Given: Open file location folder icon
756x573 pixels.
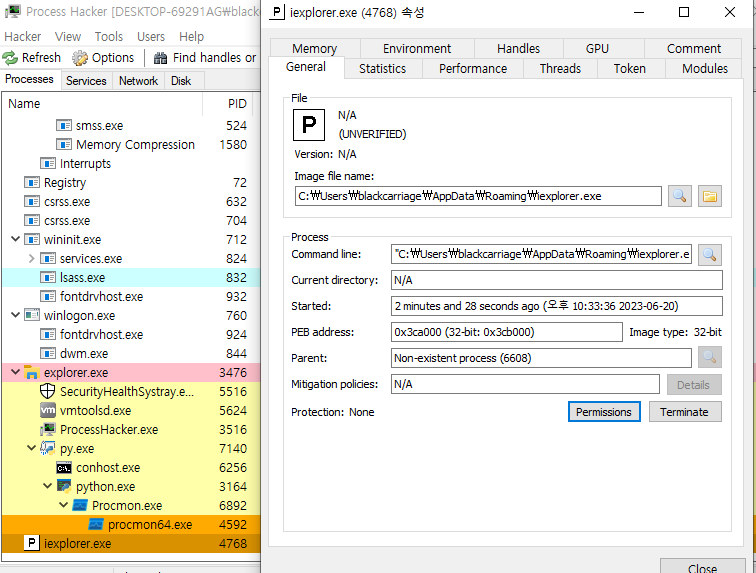Looking at the screenshot, I should tap(710, 196).
